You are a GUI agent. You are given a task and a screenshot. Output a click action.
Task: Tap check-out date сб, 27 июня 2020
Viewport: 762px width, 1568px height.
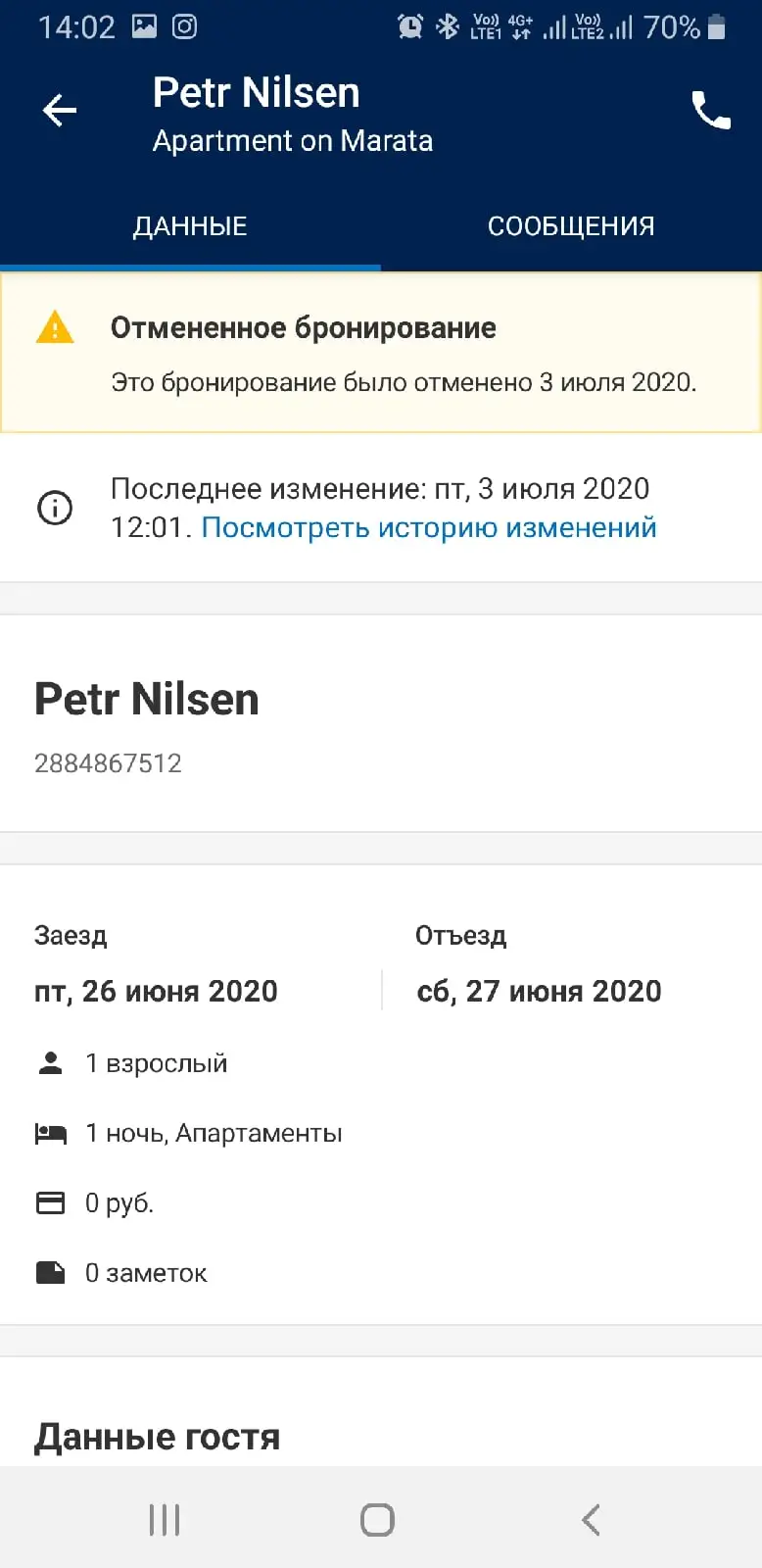(x=539, y=992)
